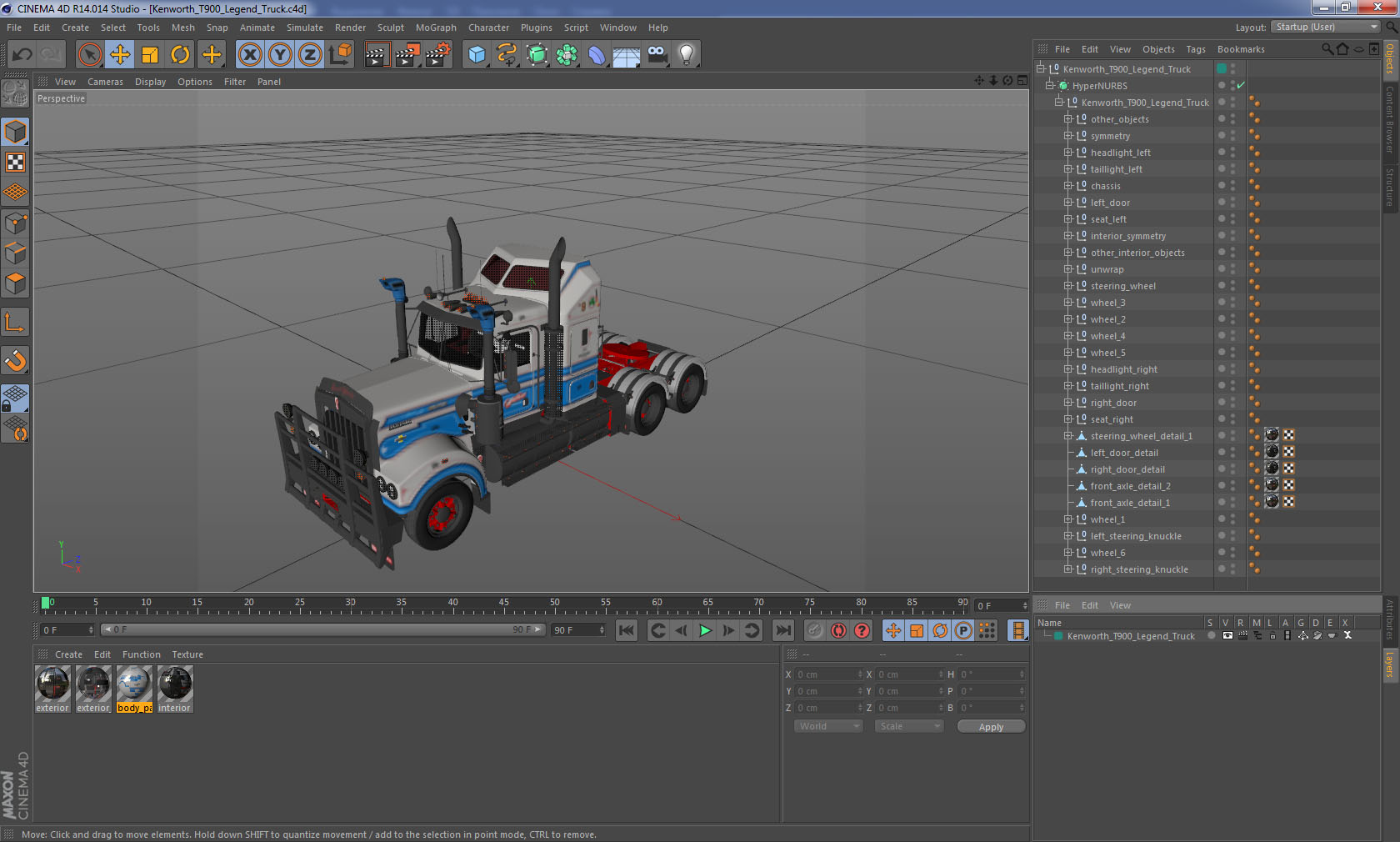Open the Mesh menu
This screenshot has height=842, width=1400.
tap(182, 28)
